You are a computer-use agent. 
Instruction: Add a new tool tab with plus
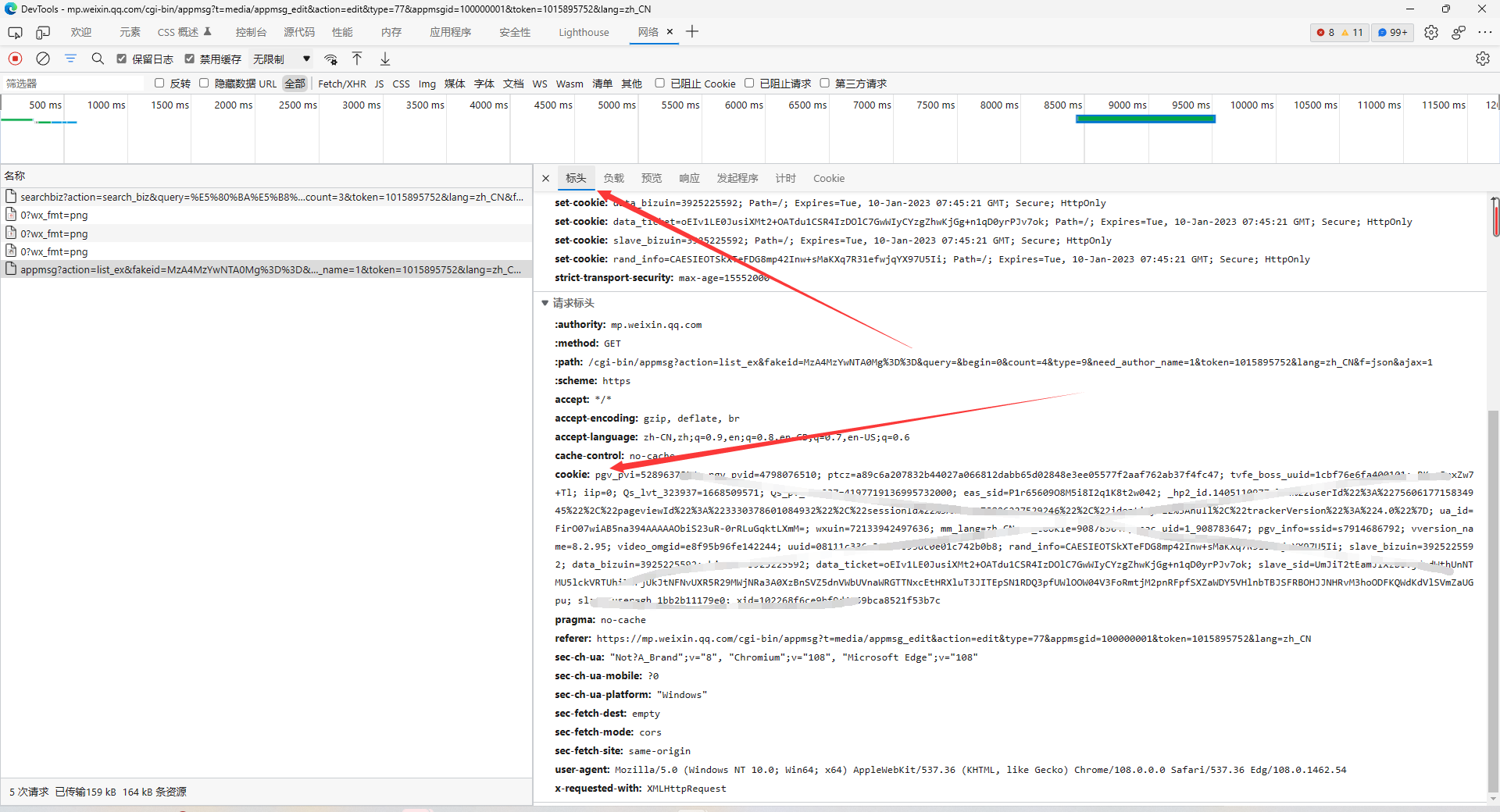(x=692, y=32)
